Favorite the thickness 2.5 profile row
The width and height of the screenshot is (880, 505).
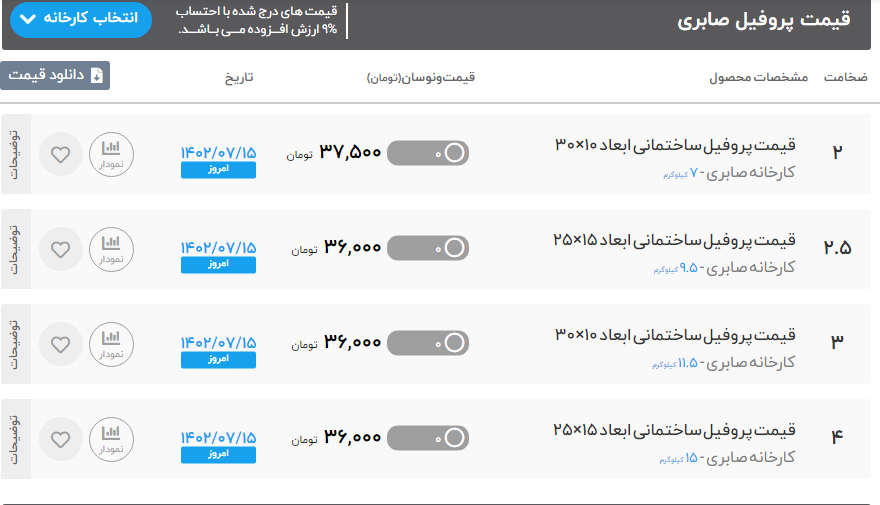(x=61, y=249)
